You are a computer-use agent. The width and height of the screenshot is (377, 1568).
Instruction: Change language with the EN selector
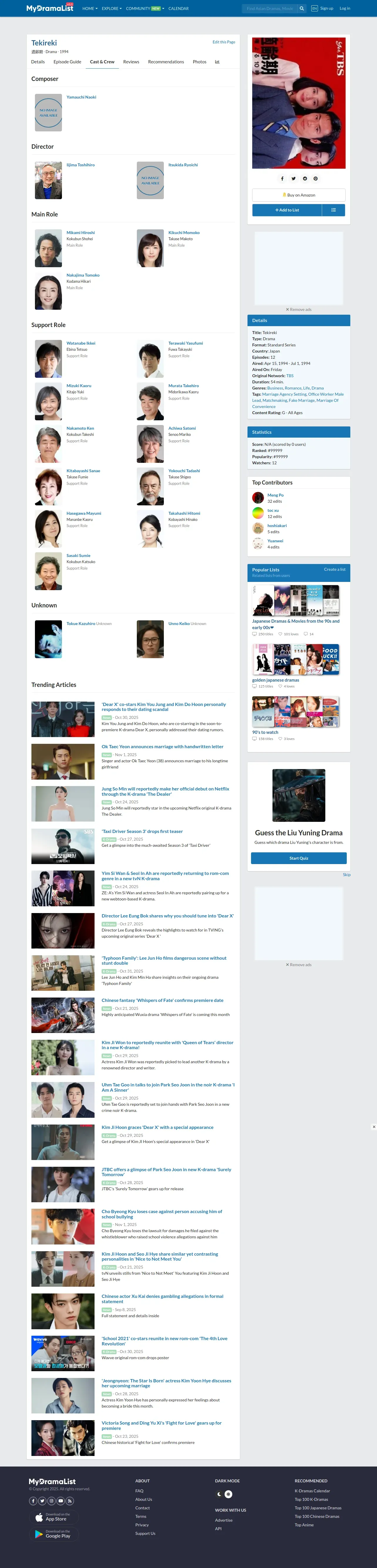tap(314, 9)
